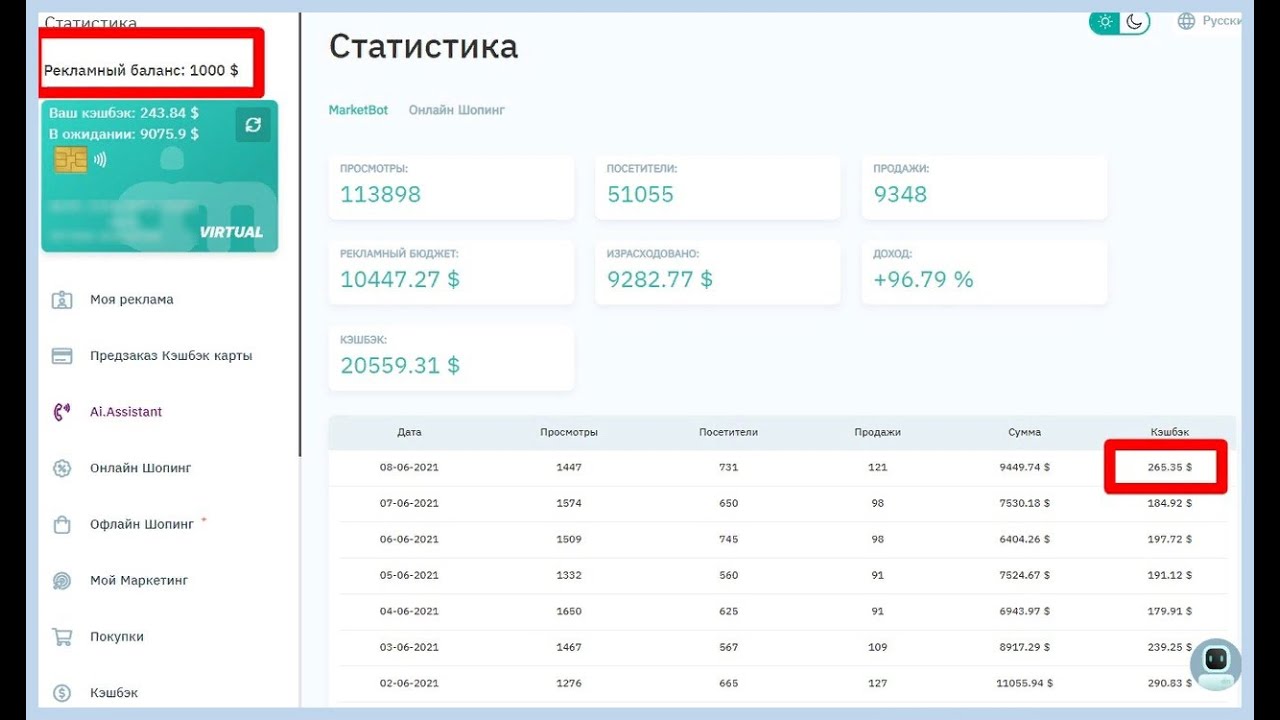The image size is (1280, 720).
Task: Open Моя реклама menu item
Action: [x=132, y=299]
